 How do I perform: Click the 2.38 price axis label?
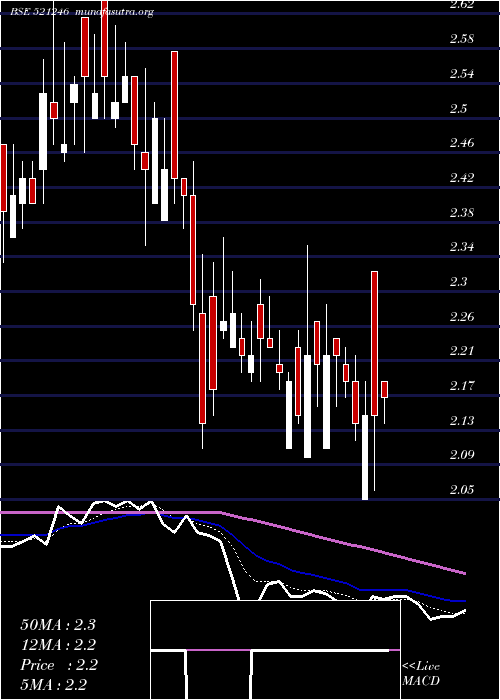462,212
